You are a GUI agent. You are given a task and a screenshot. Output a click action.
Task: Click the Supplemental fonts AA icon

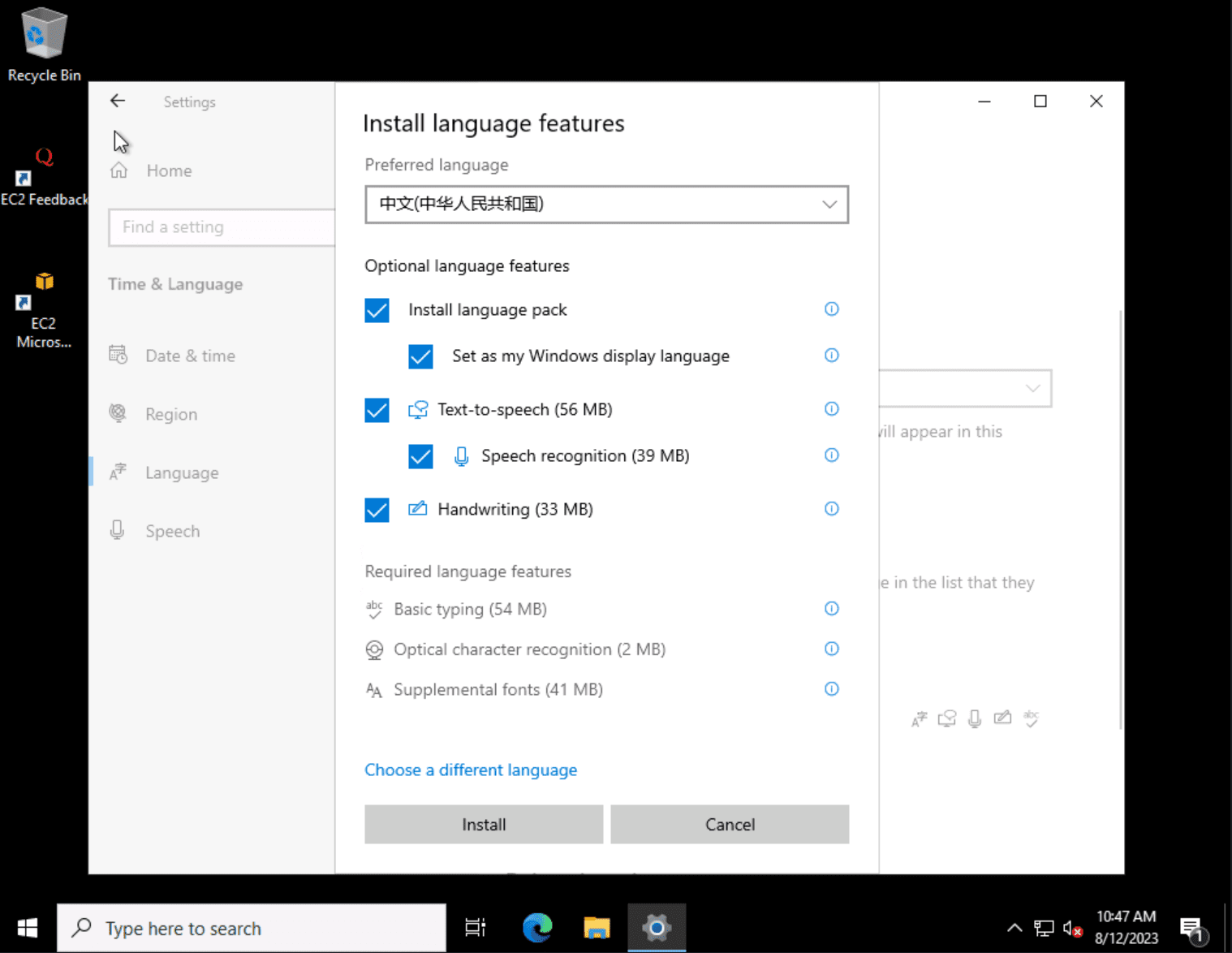click(374, 689)
